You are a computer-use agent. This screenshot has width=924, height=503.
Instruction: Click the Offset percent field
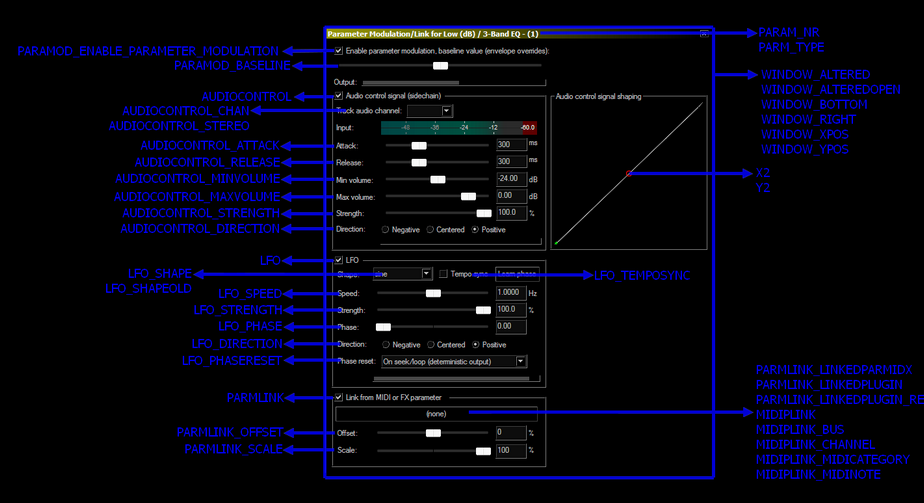511,433
